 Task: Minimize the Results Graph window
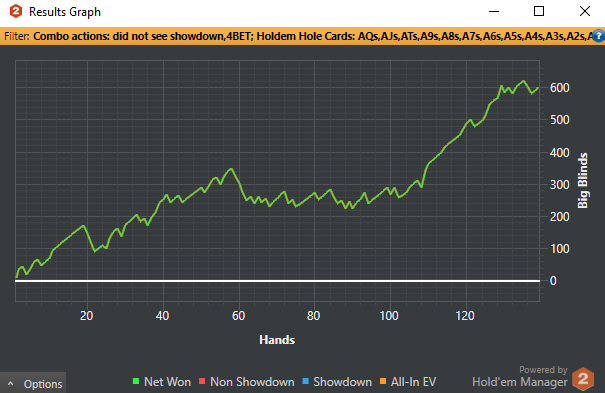coord(494,12)
